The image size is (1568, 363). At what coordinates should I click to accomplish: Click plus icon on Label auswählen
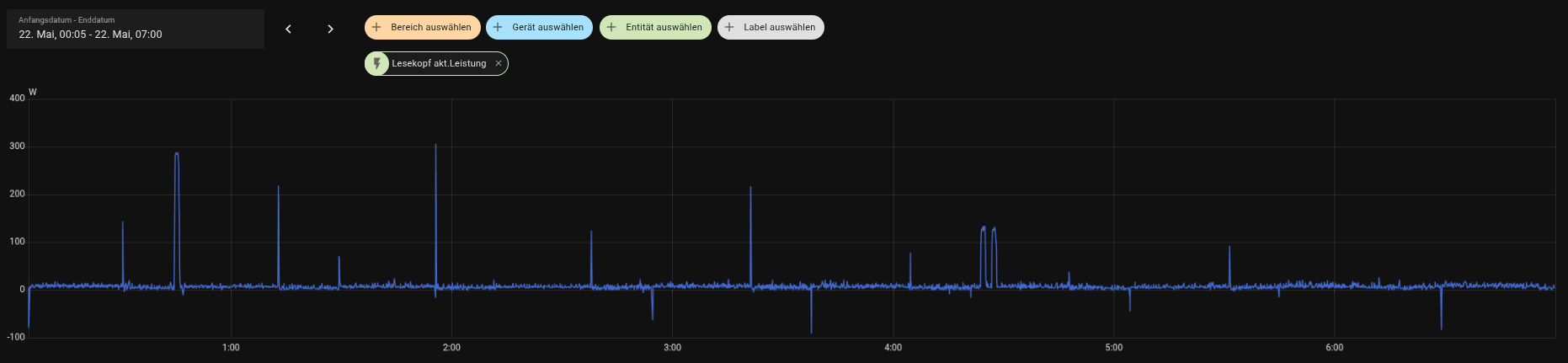[x=729, y=27]
